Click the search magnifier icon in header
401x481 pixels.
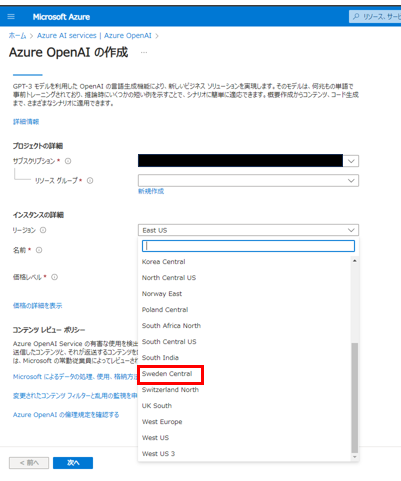pyautogui.click(x=356, y=16)
